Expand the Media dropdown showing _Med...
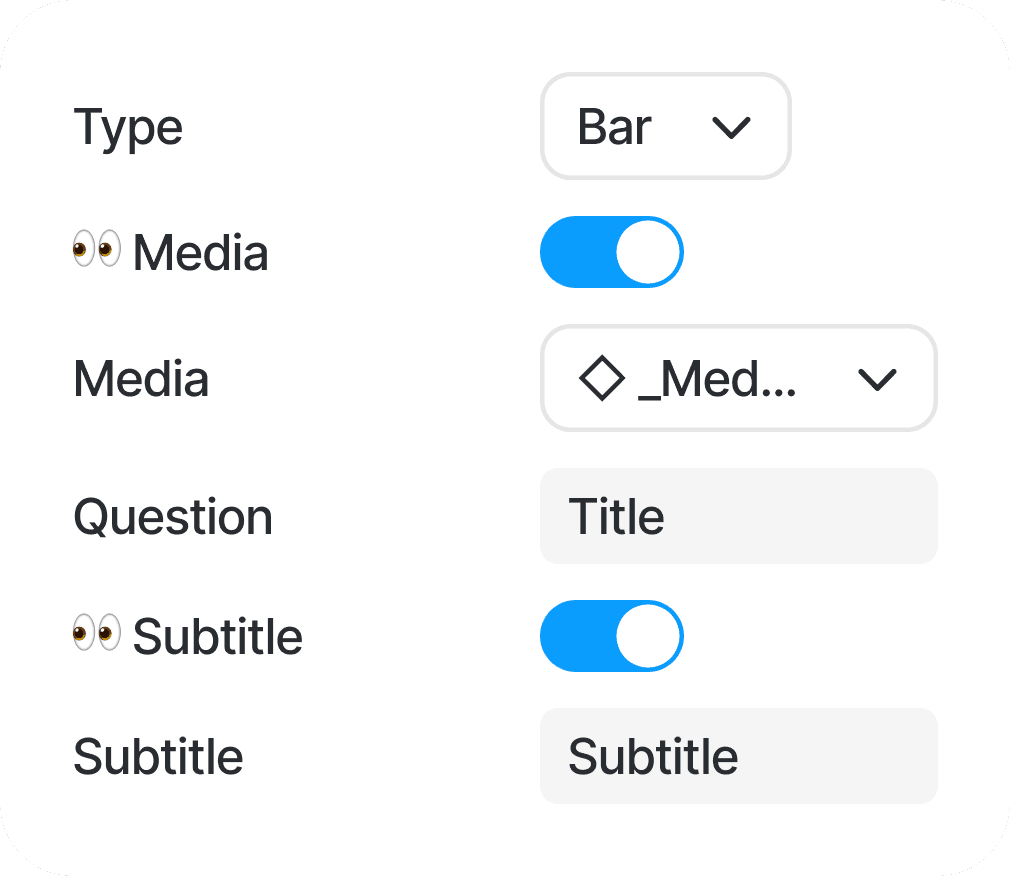This screenshot has width=1010, height=876. tap(738, 379)
